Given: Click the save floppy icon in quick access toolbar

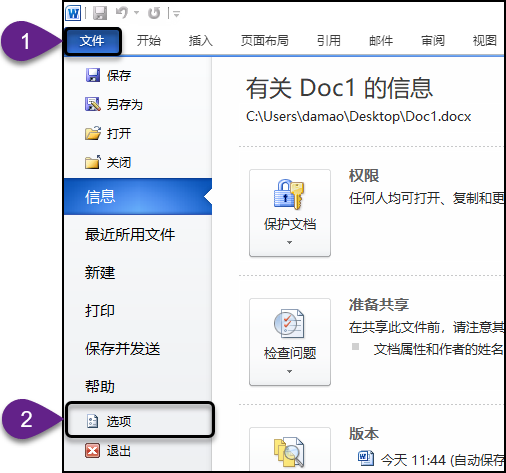Looking at the screenshot, I should pos(100,13).
